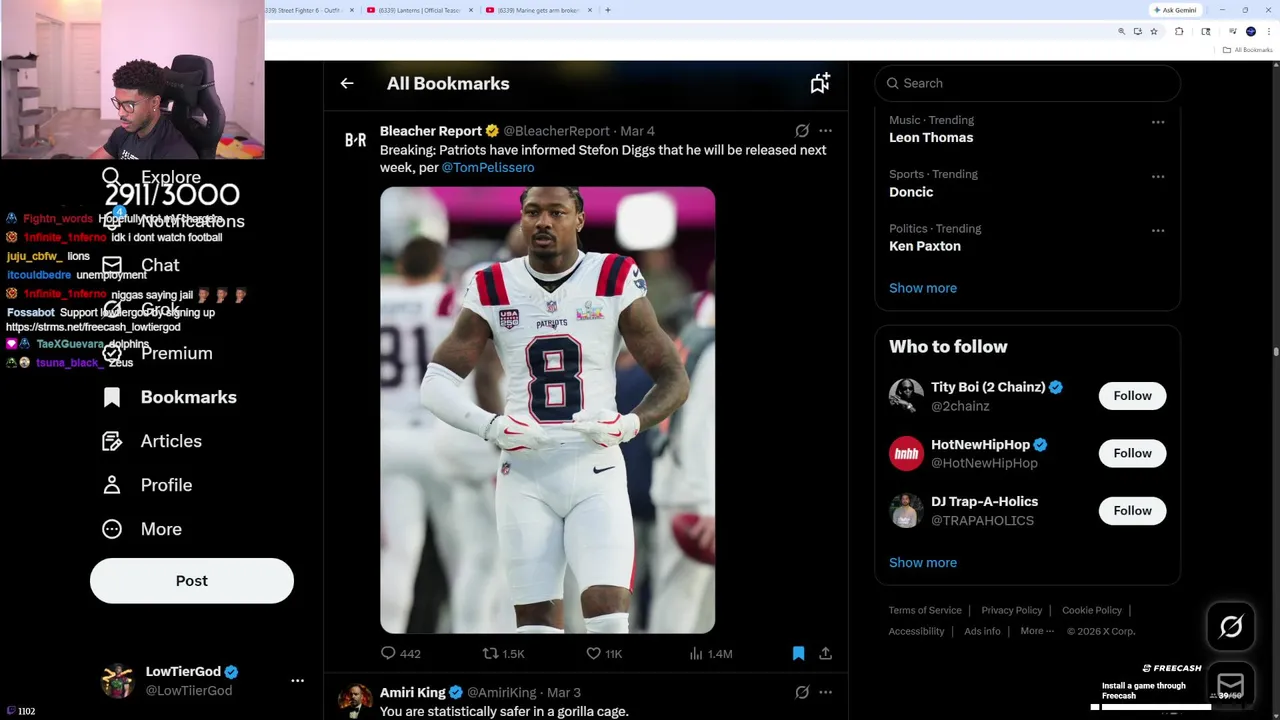Open the DJ Trap-A-Holics avatar
The image size is (1280, 720).
pos(906,511)
